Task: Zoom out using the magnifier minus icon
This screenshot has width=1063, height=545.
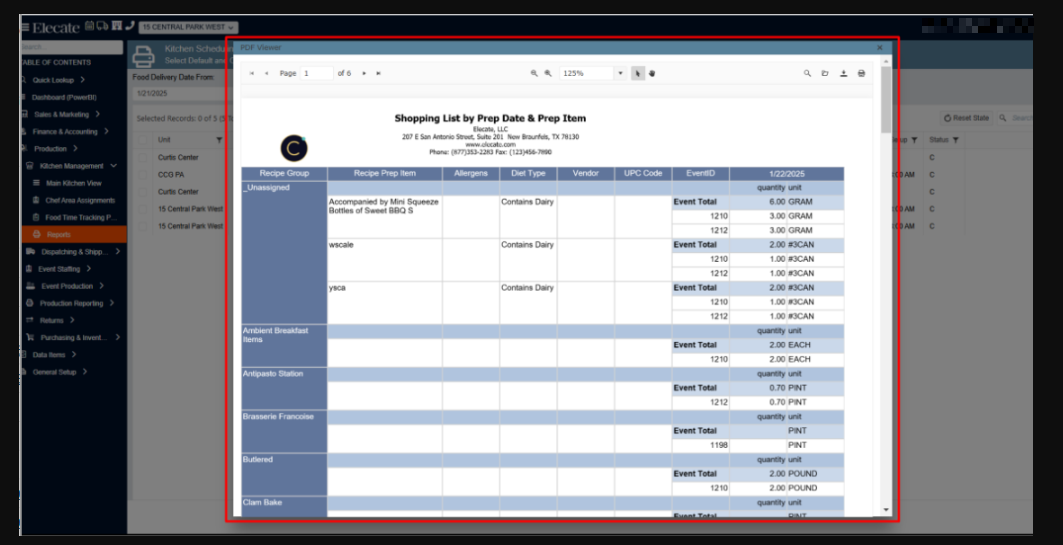Action: click(x=534, y=73)
